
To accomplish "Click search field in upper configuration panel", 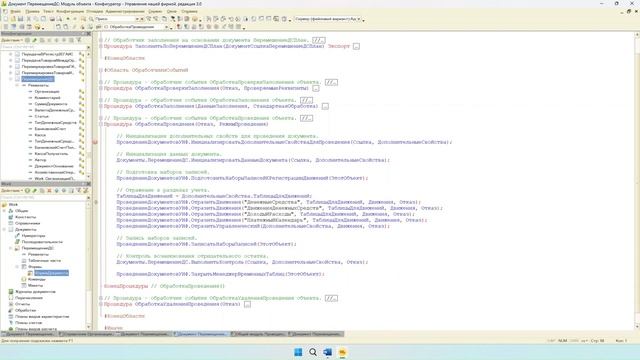I will 43,47.
